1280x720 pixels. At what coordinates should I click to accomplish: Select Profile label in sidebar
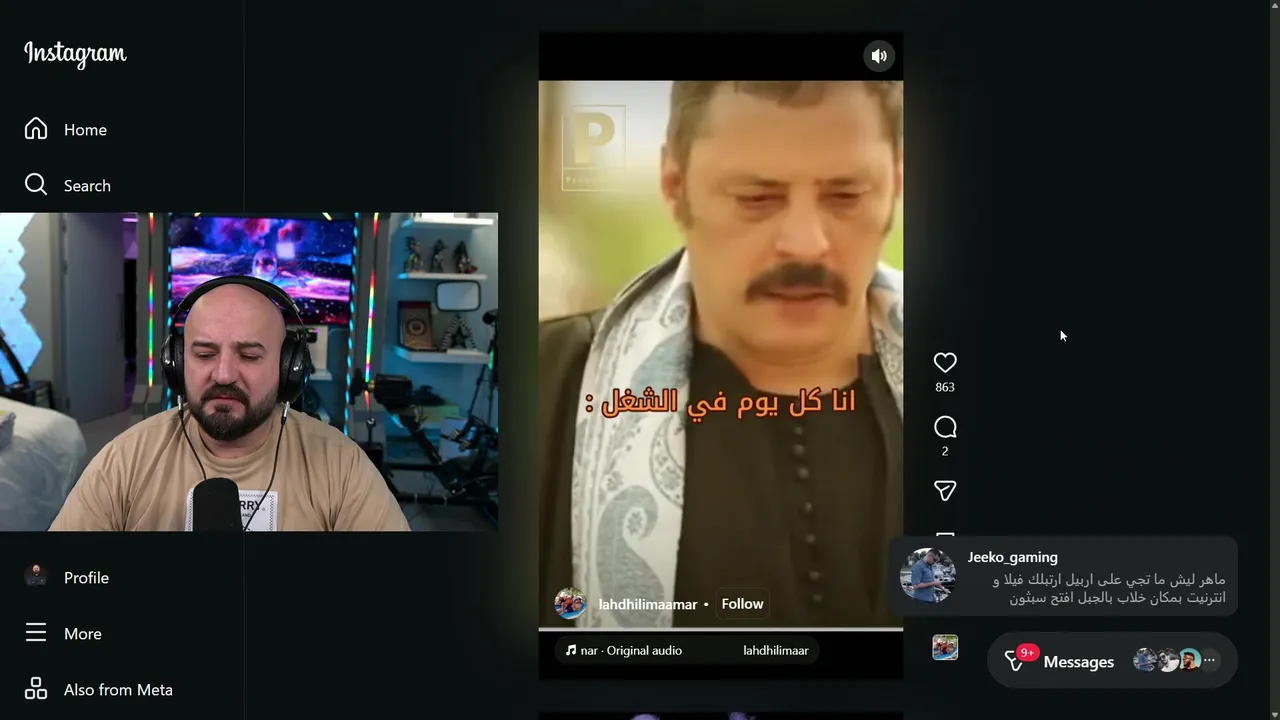click(86, 578)
